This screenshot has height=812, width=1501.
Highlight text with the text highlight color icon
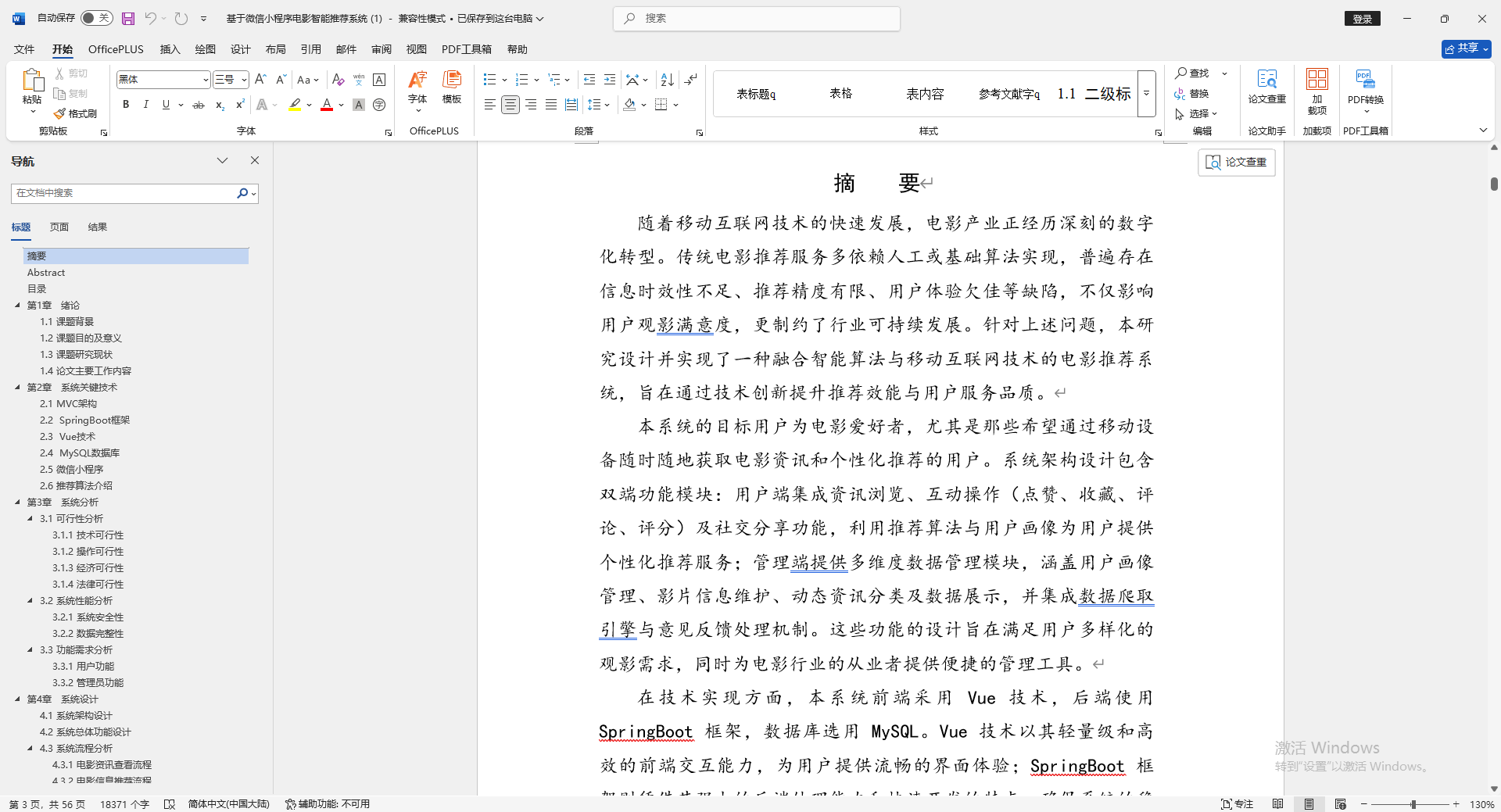(295, 105)
